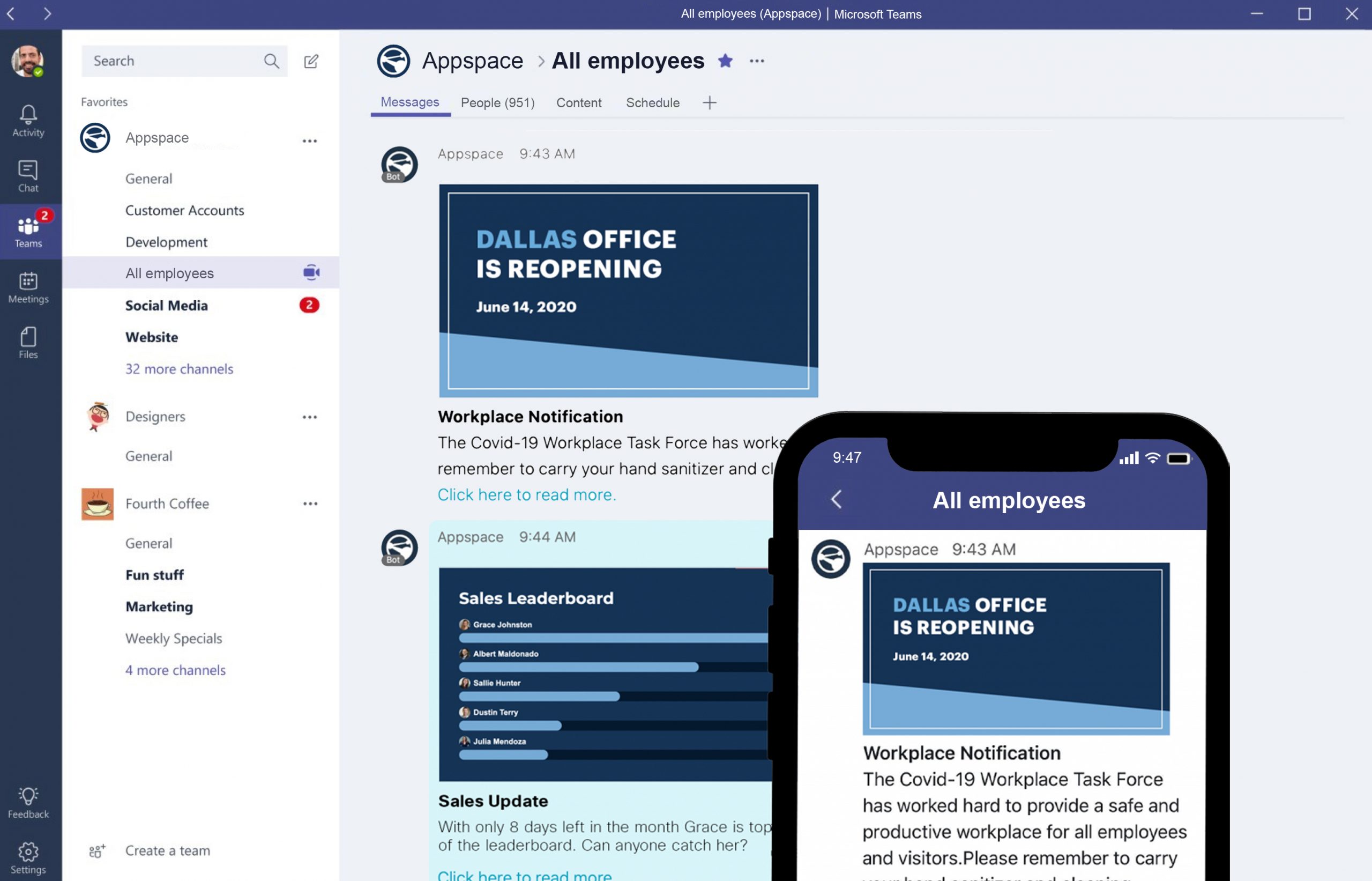1372x881 pixels.
Task: Open the Sales Leaderboard image
Action: [x=606, y=675]
